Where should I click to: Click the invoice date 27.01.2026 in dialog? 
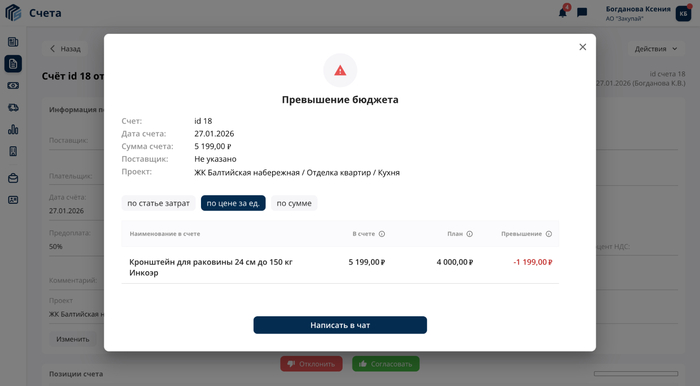coord(214,133)
